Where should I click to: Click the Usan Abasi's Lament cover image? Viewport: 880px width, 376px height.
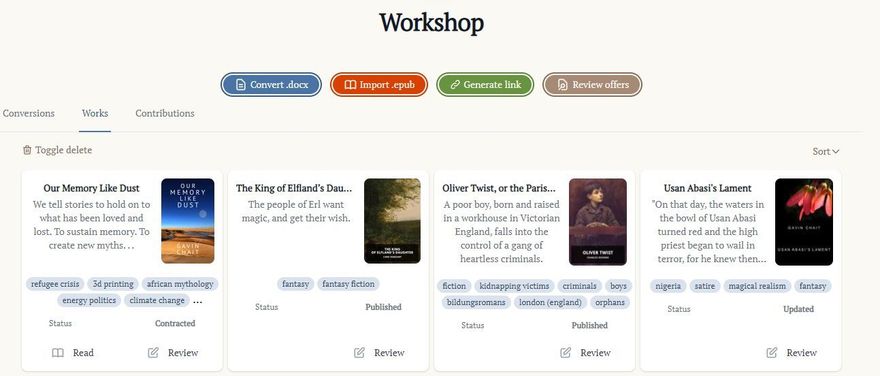click(x=804, y=222)
